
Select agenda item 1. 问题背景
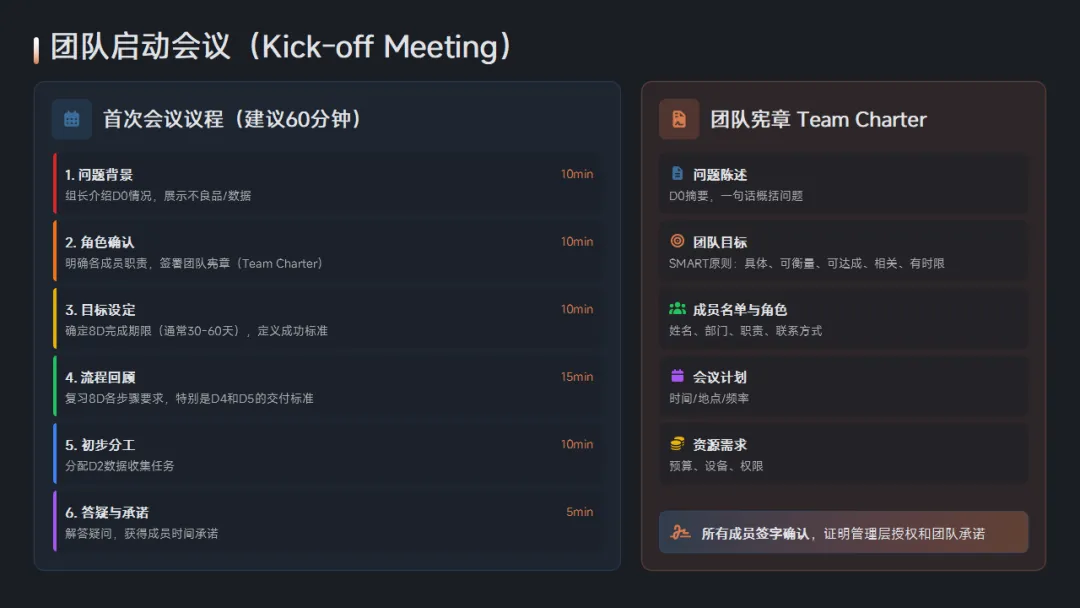326,184
